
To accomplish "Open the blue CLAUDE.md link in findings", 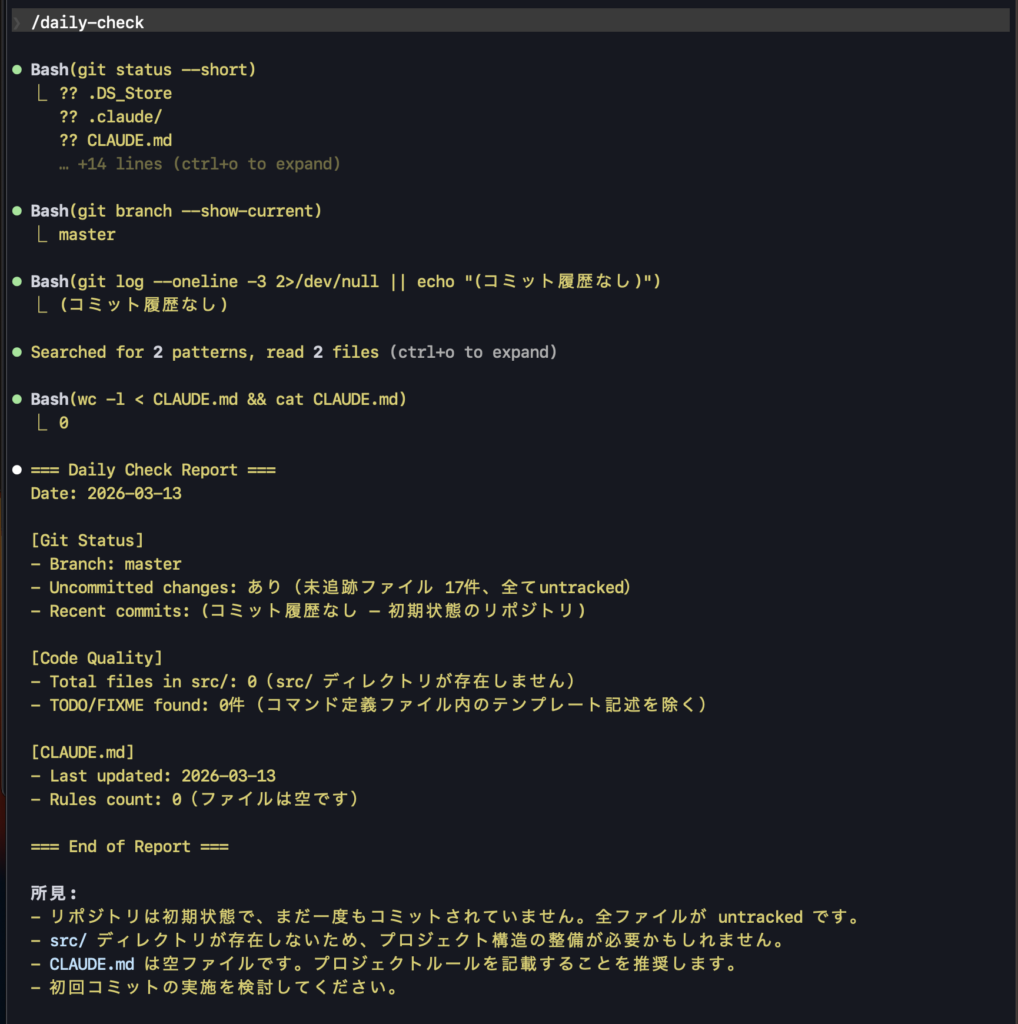I will pos(91,965).
